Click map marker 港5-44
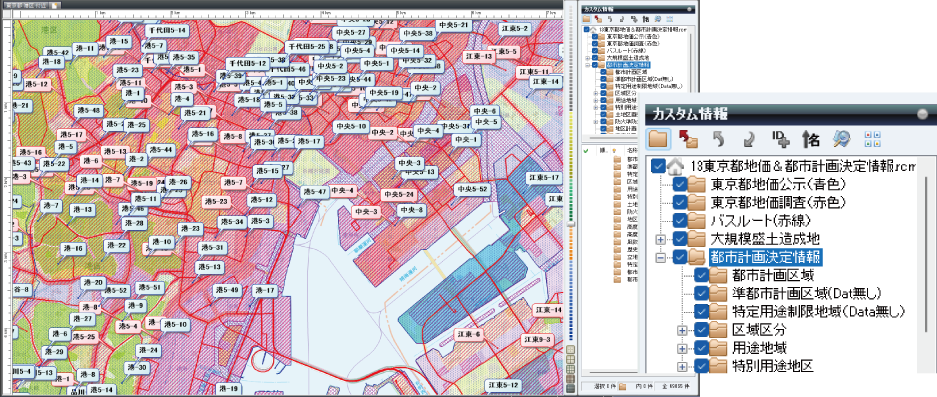The width and height of the screenshot is (937, 397). (x=161, y=149)
